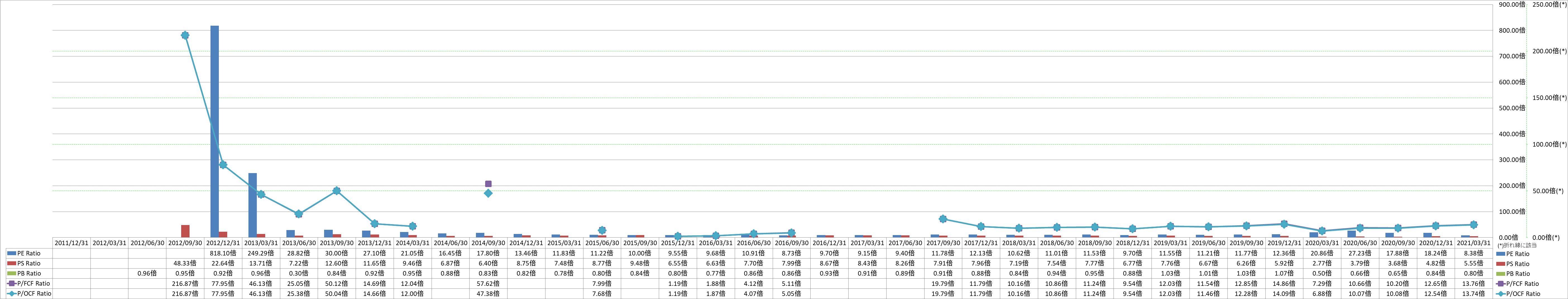
Task: Click the P/OCF Ratio diamond icon in table row header
Action: tap(11, 293)
